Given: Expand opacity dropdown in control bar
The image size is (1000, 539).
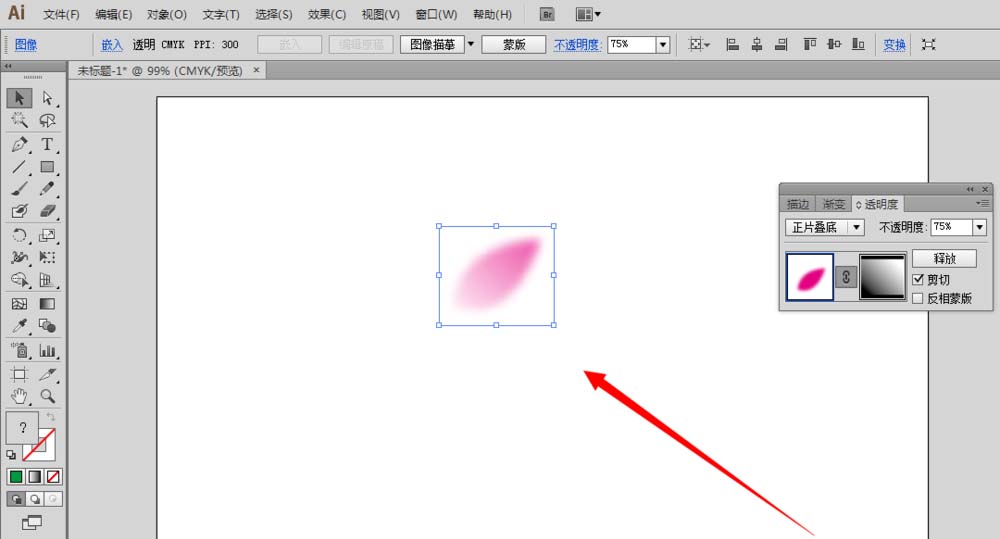Looking at the screenshot, I should [663, 45].
